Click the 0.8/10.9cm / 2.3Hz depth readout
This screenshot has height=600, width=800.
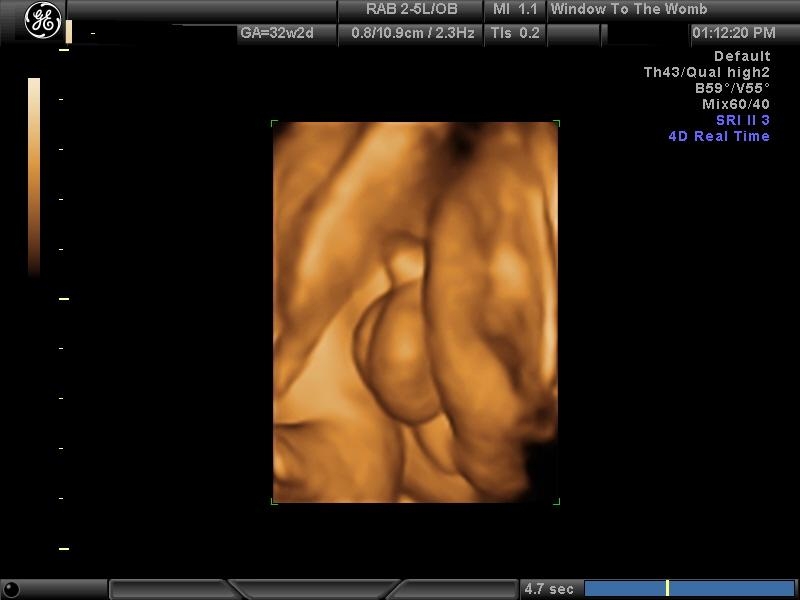413,33
